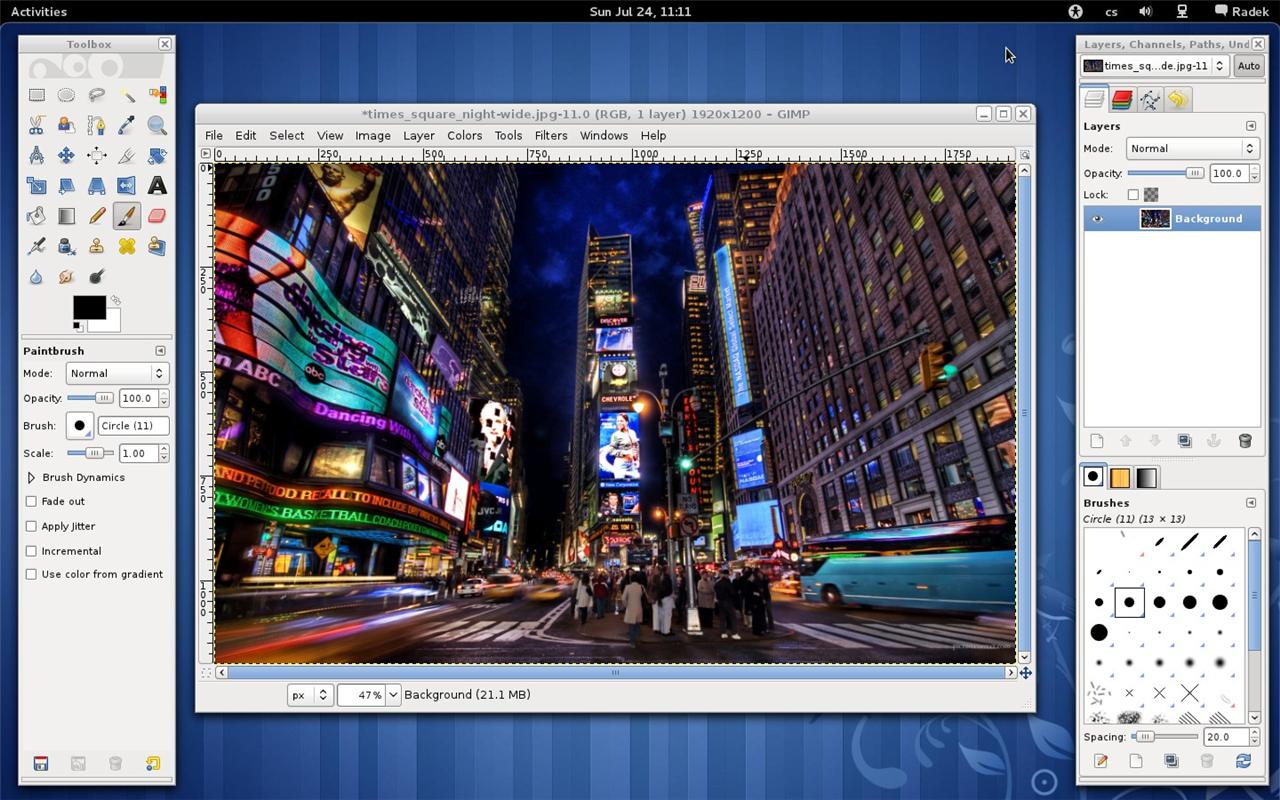Select the Crop tool
The image size is (1280, 800).
[127, 155]
